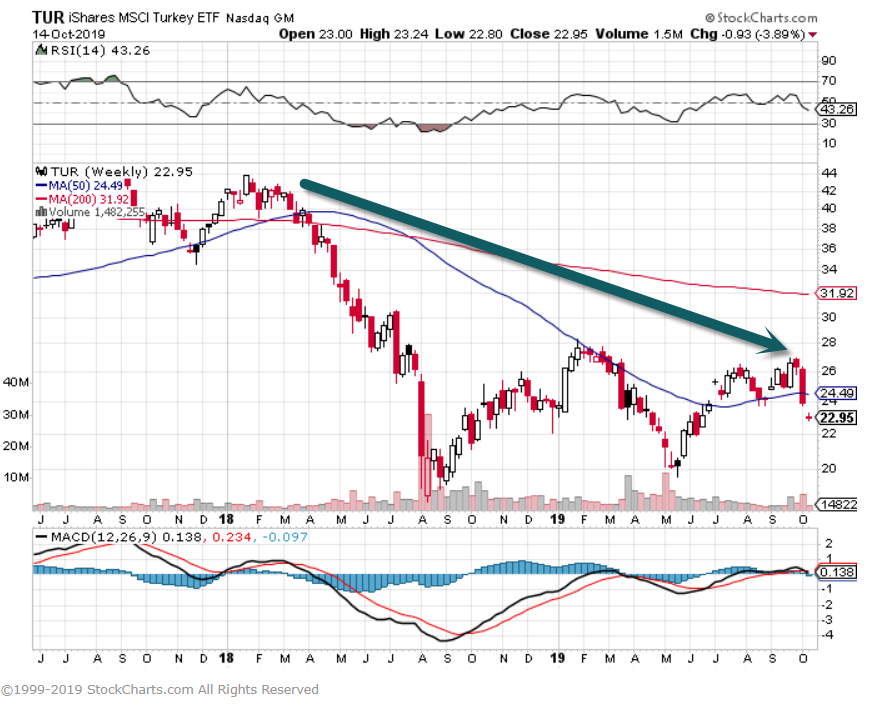Click the copyright StockCharts.com footer text
The height and width of the screenshot is (711, 872).
click(160, 690)
